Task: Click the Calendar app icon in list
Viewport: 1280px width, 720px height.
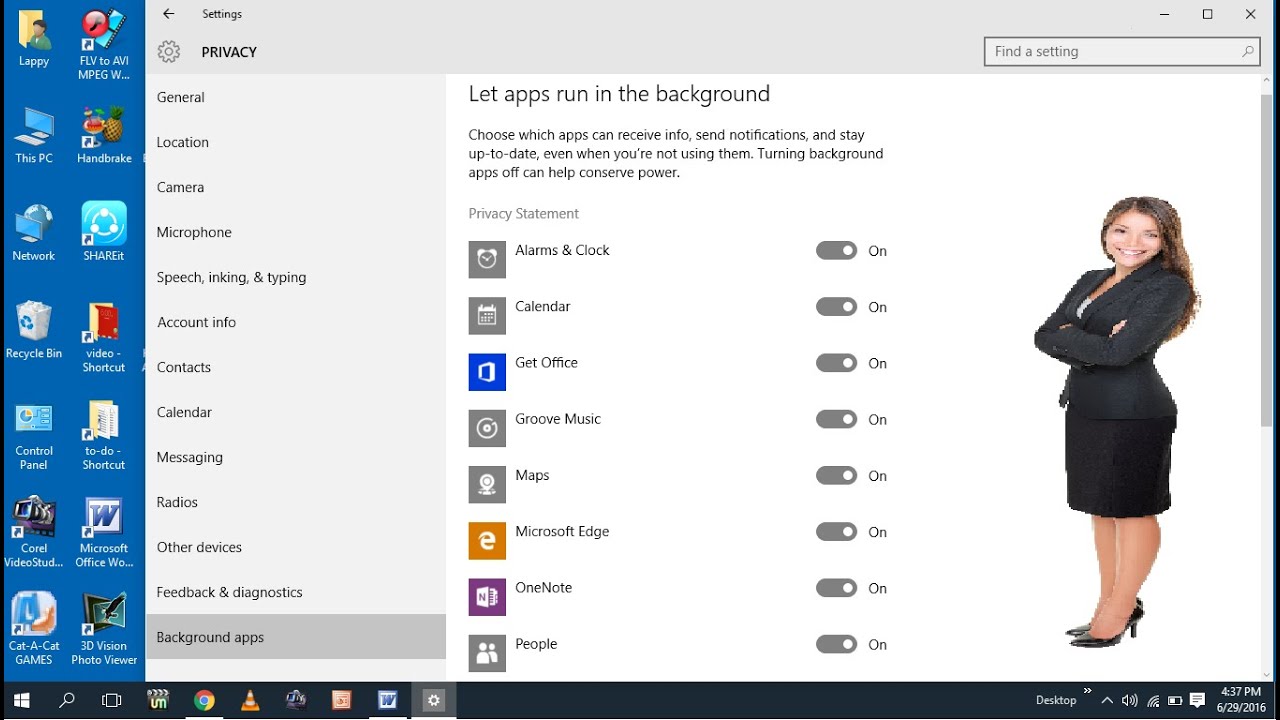Action: click(x=487, y=315)
